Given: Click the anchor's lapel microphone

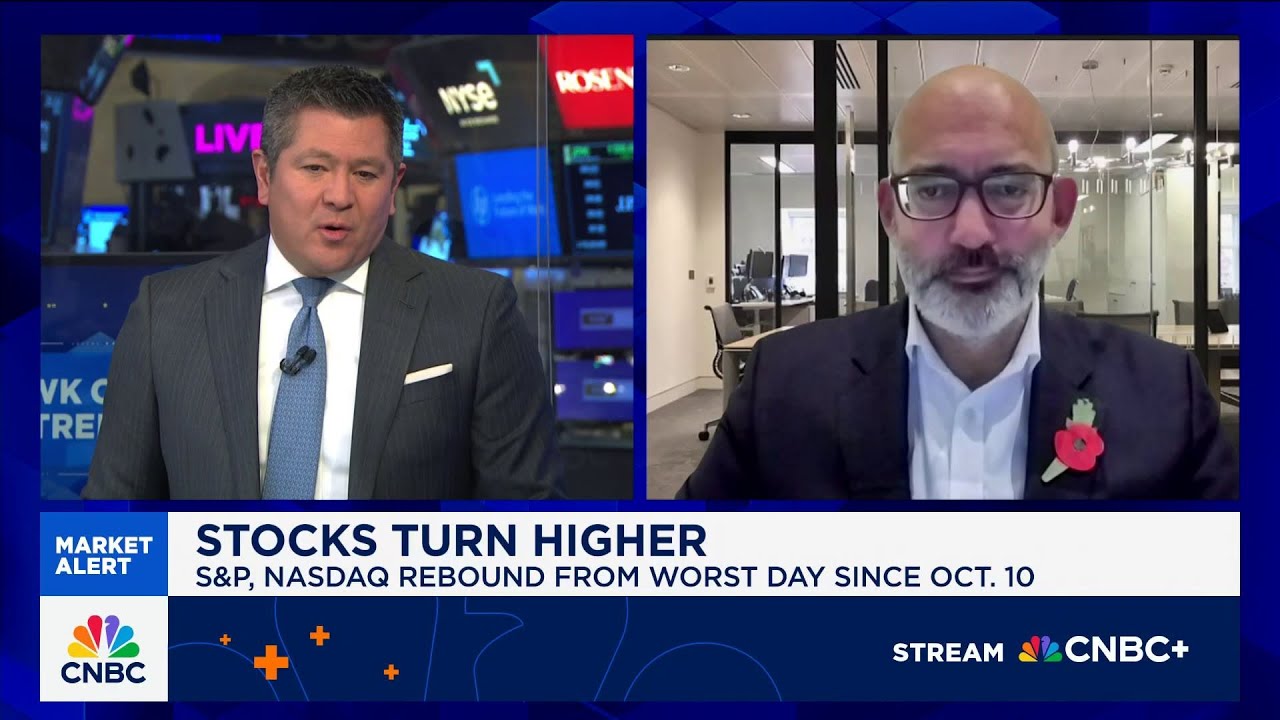Looking at the screenshot, I should pos(297,360).
